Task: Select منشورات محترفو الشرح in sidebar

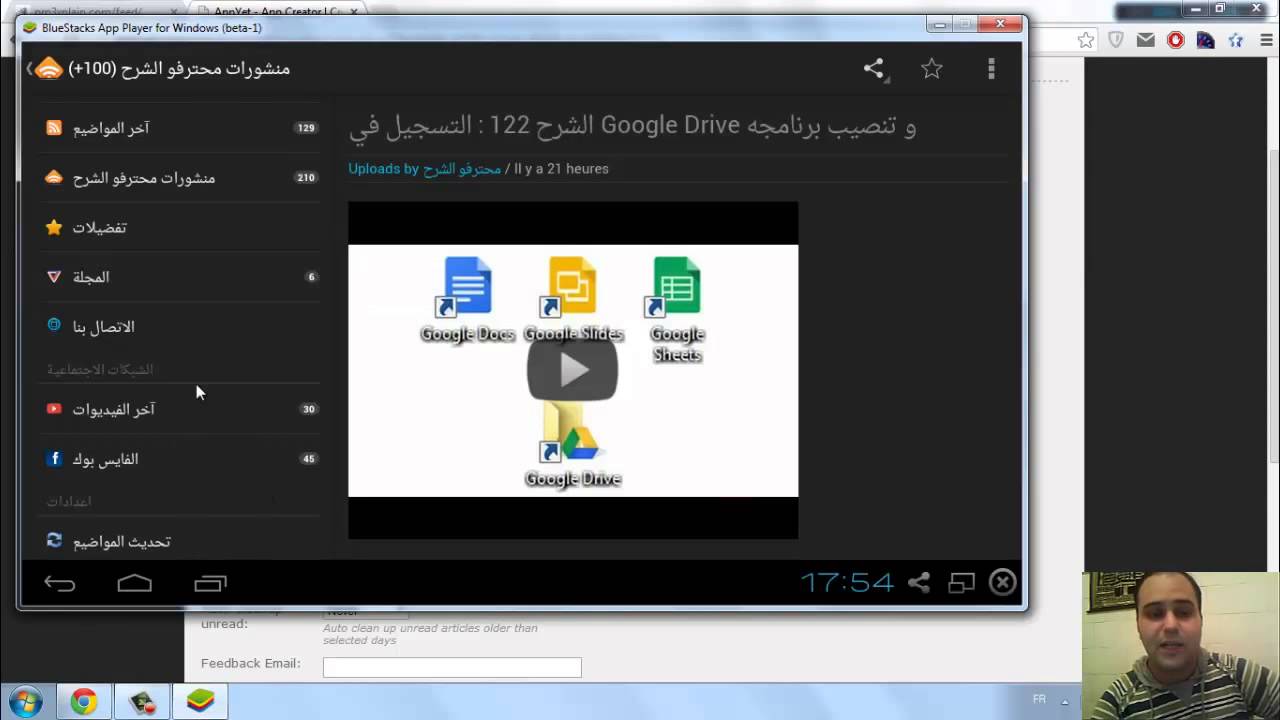Action: tap(181, 178)
